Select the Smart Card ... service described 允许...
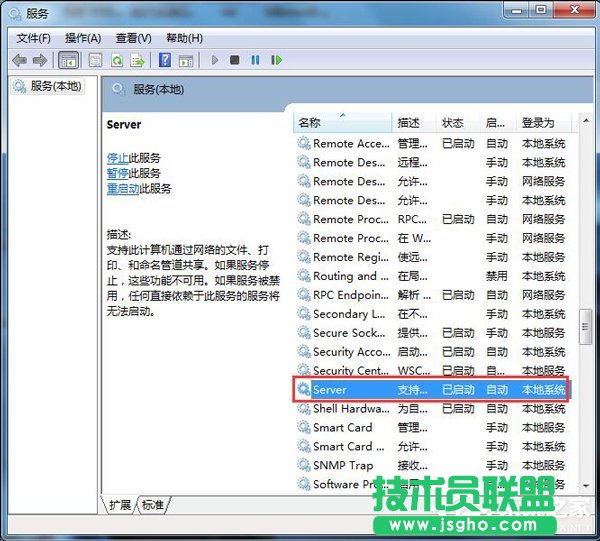Image resolution: width=600 pixels, height=541 pixels. [349, 446]
